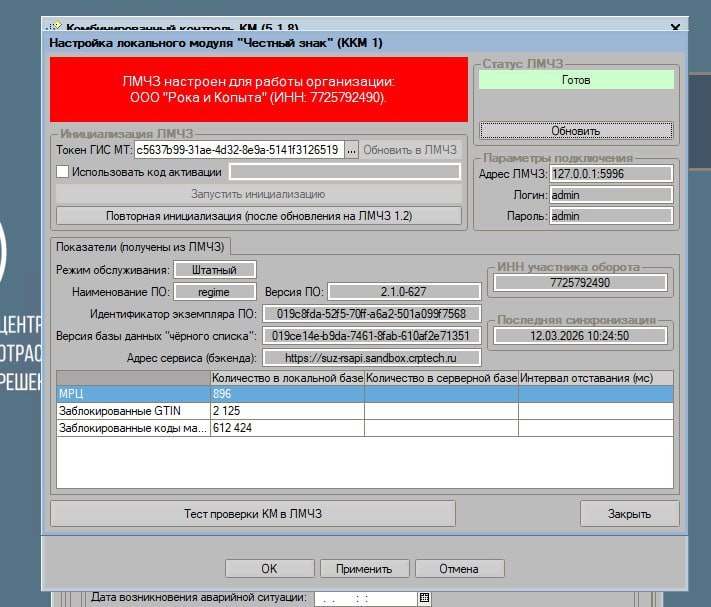Click the window title bar app icon

click(54, 26)
